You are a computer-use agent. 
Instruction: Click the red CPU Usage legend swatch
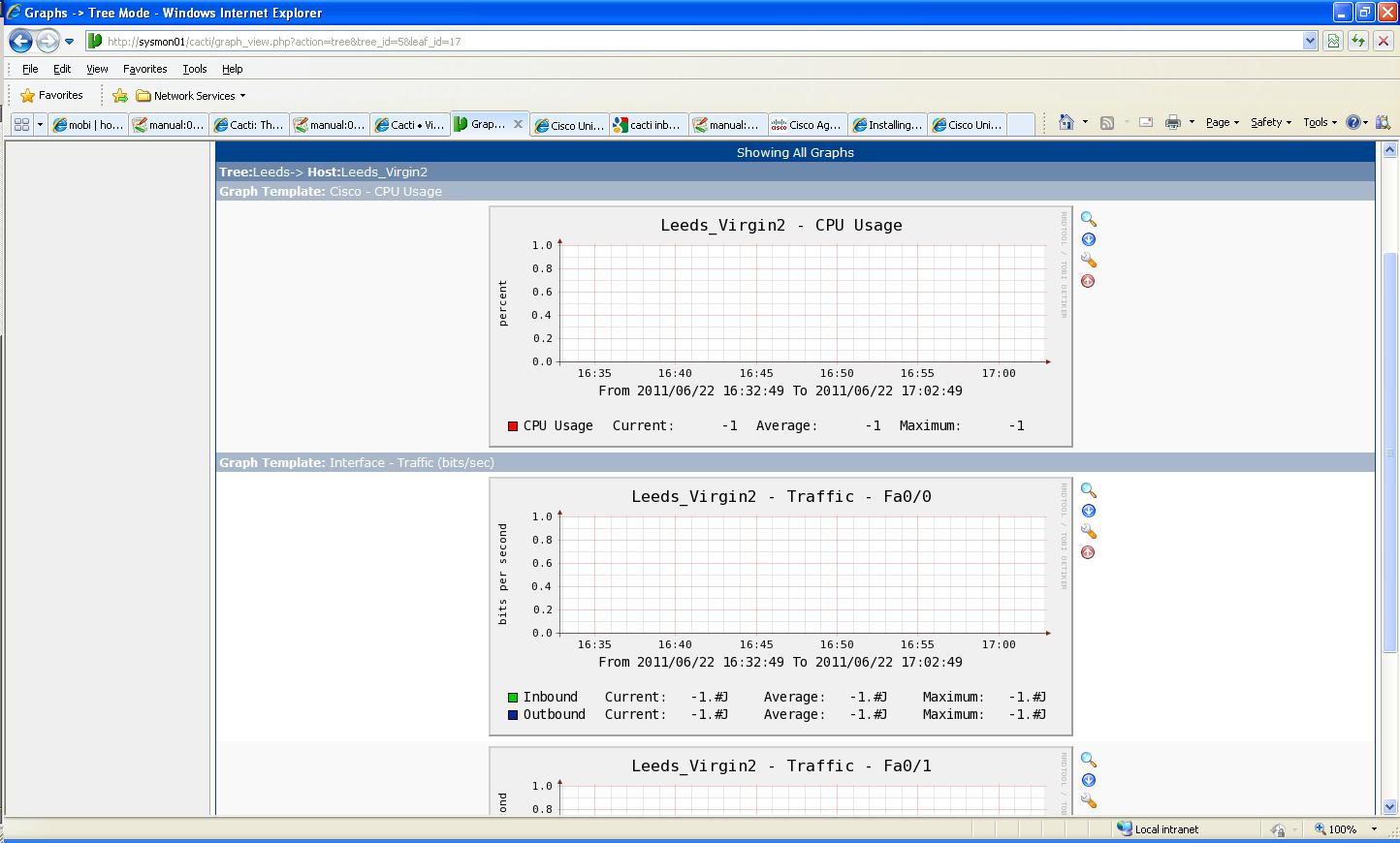click(513, 426)
